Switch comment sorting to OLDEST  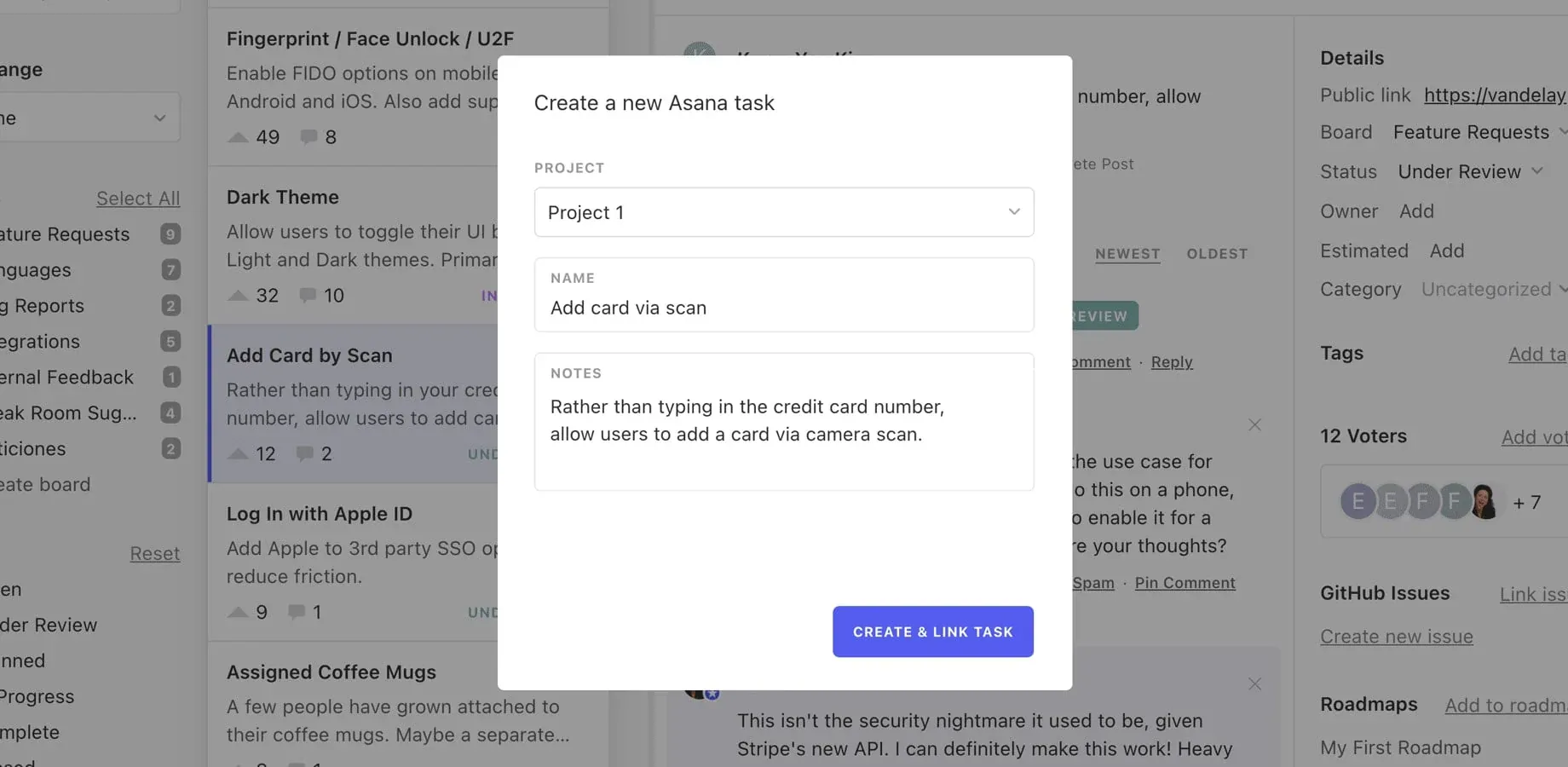point(1217,253)
